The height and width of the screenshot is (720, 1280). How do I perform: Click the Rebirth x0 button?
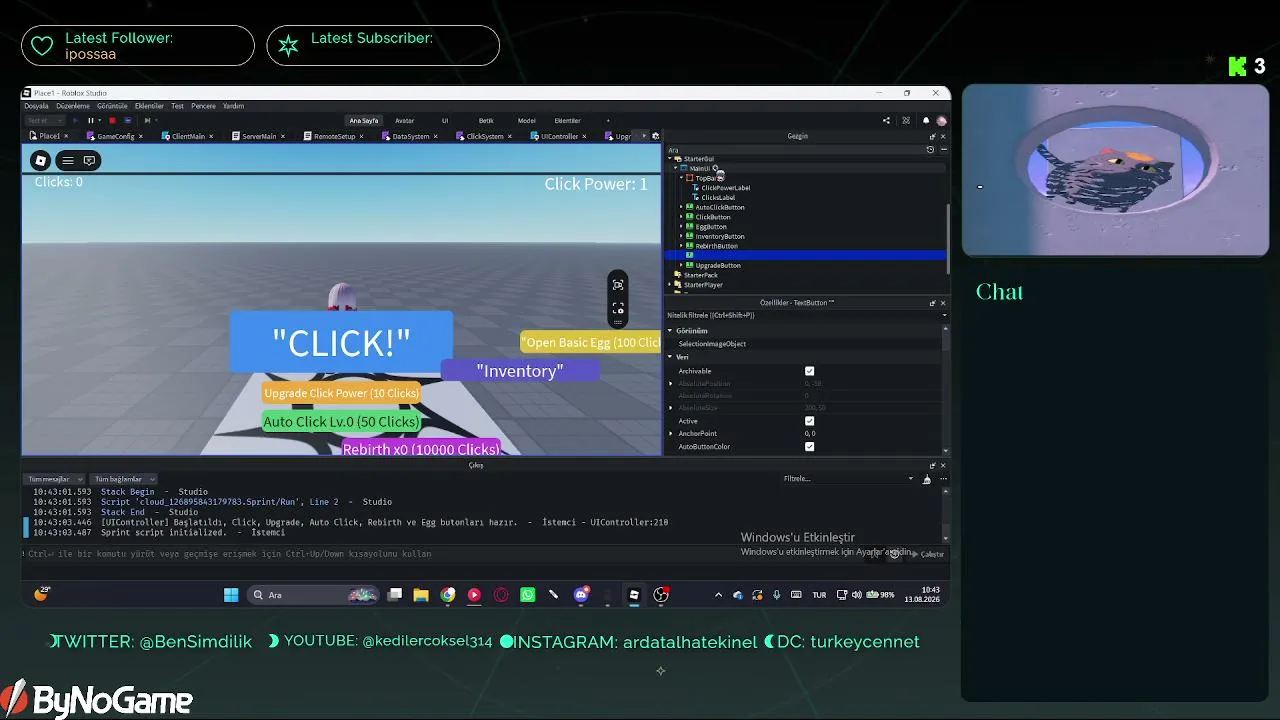(x=421, y=449)
